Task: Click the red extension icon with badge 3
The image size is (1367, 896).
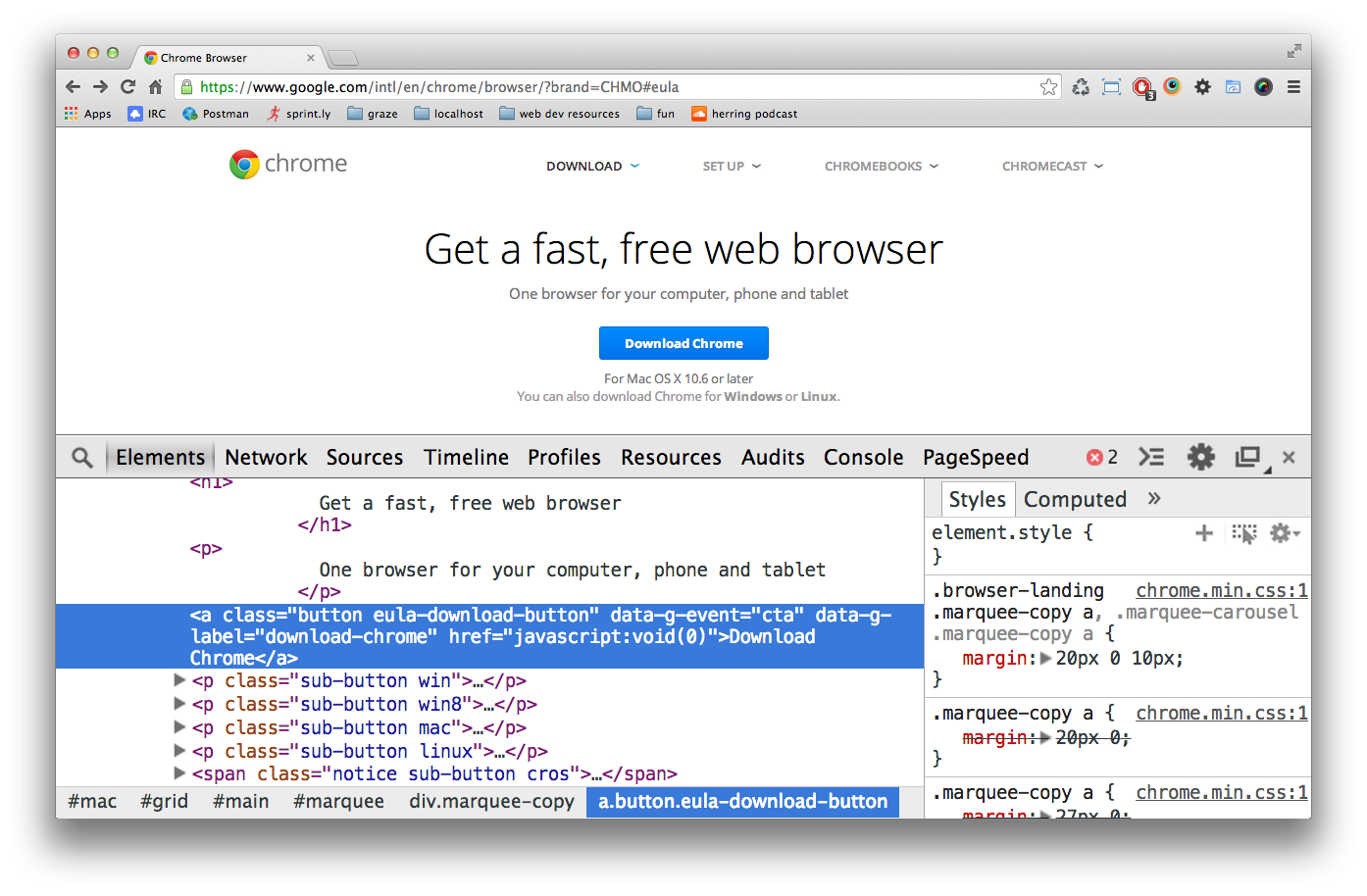Action: point(1142,88)
